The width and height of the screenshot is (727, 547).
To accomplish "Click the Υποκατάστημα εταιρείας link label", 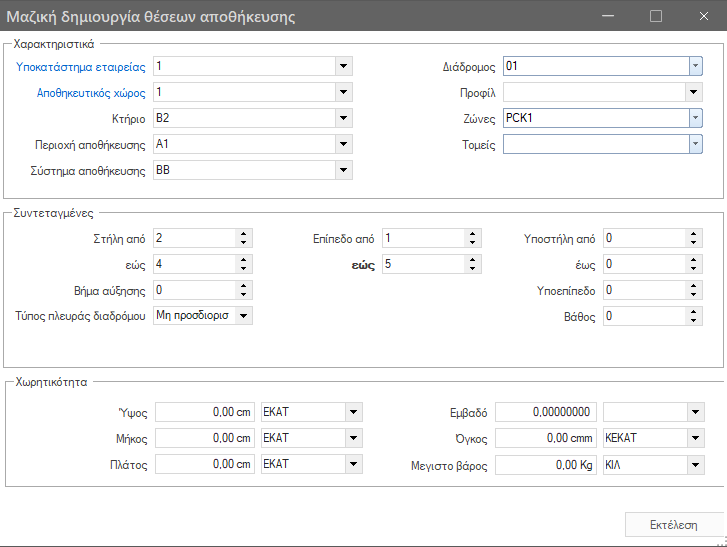I will point(81,67).
